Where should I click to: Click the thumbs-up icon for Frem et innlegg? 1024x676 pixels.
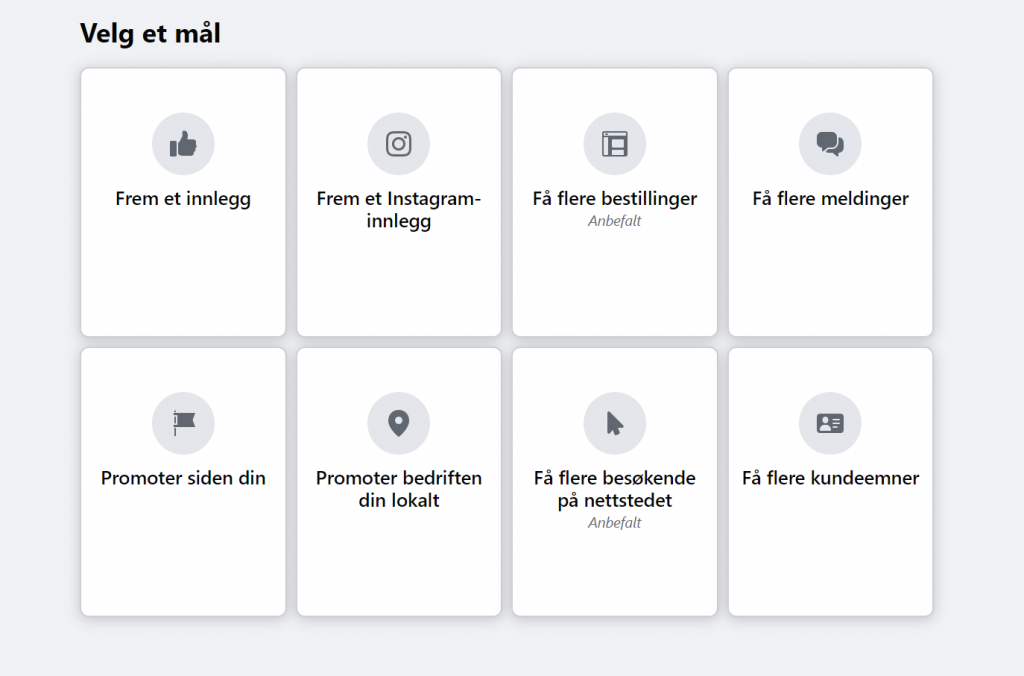pos(183,144)
